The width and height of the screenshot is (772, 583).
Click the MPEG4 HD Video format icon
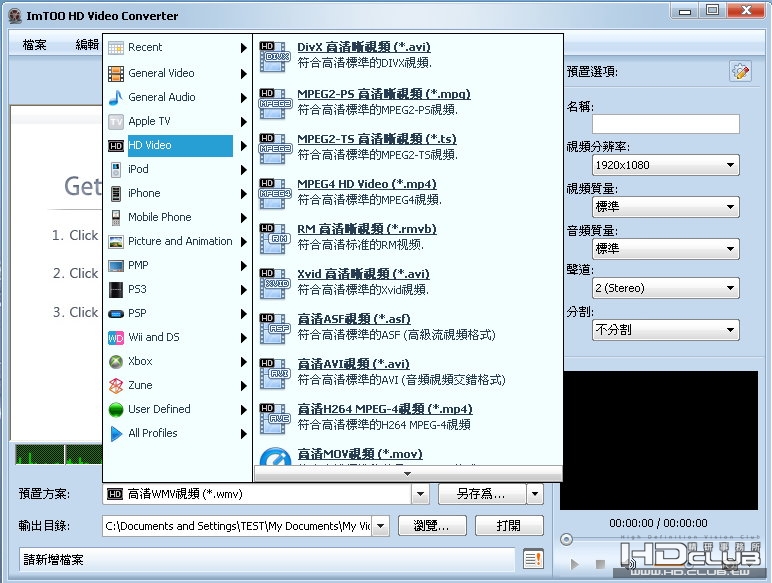click(274, 194)
